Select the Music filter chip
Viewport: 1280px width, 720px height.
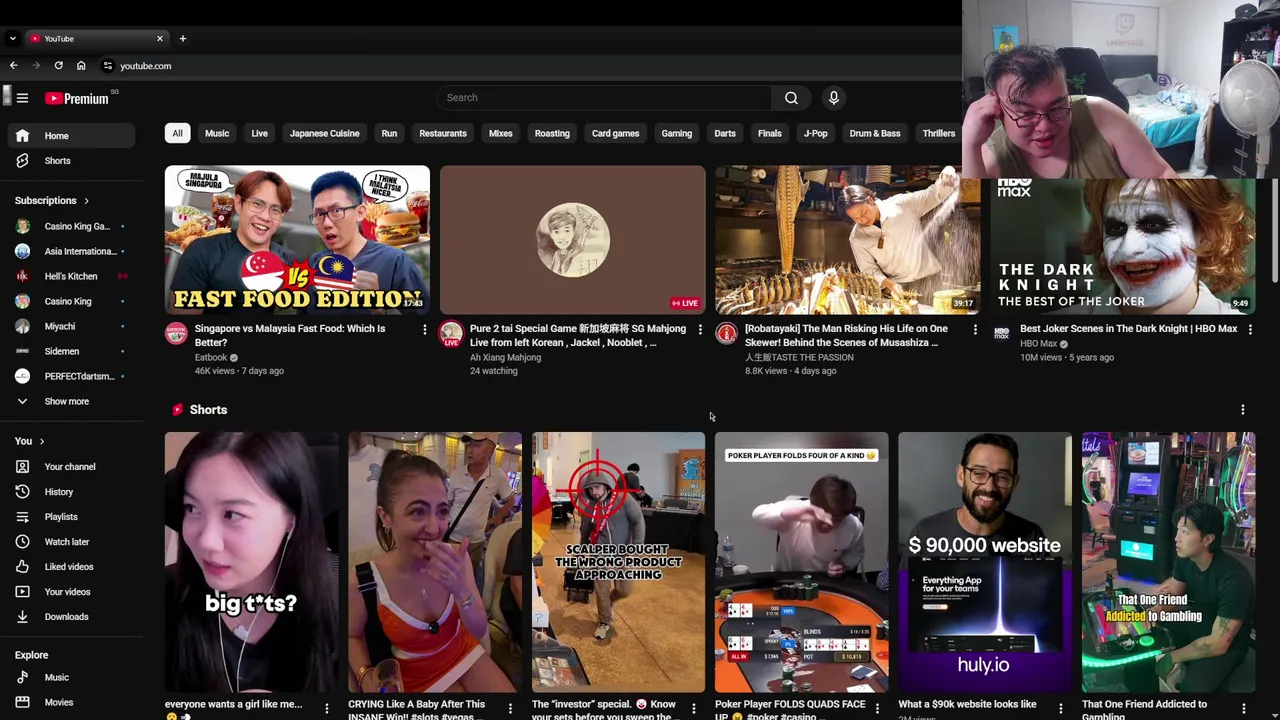click(x=217, y=133)
